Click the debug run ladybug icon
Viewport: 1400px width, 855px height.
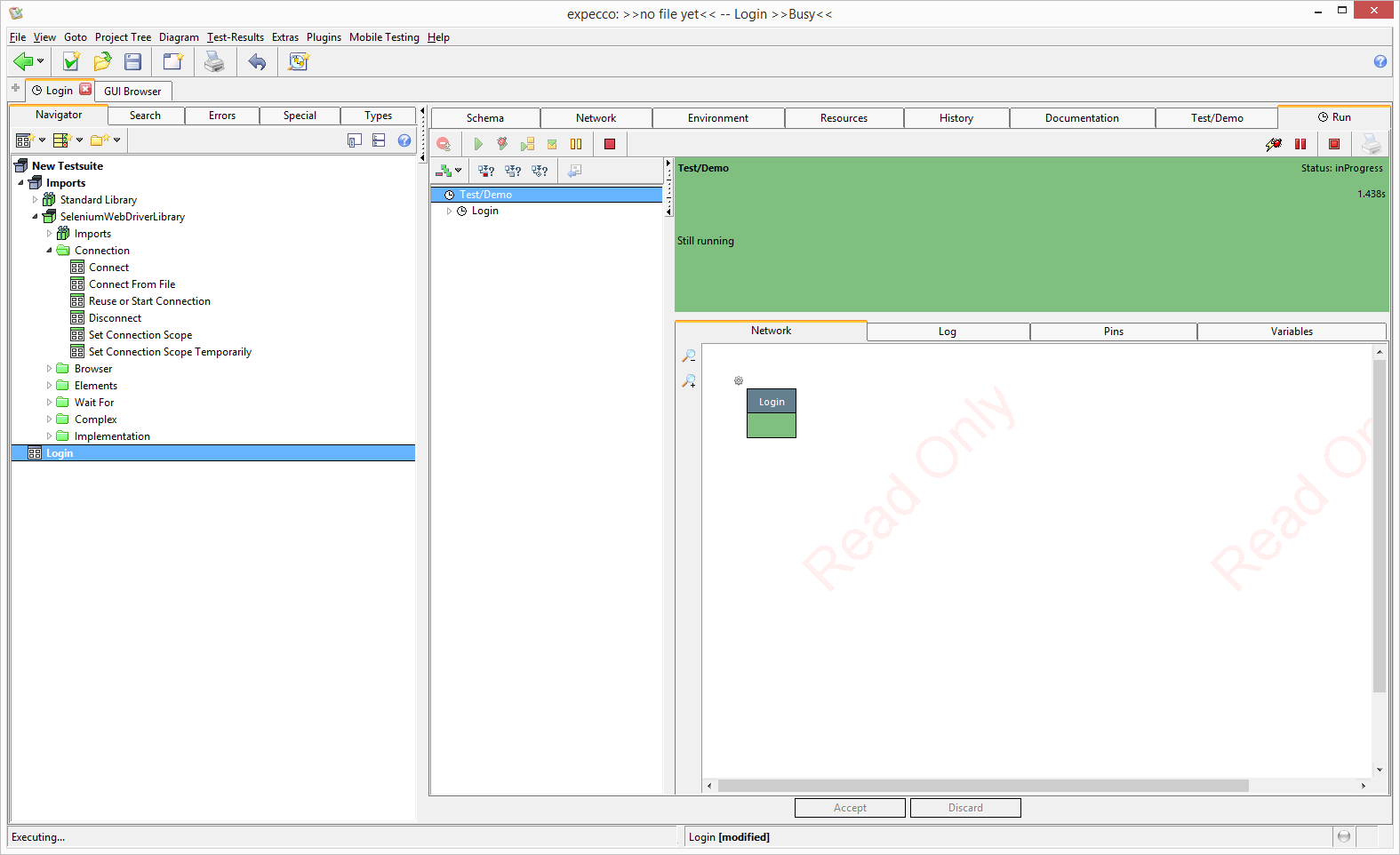502,144
